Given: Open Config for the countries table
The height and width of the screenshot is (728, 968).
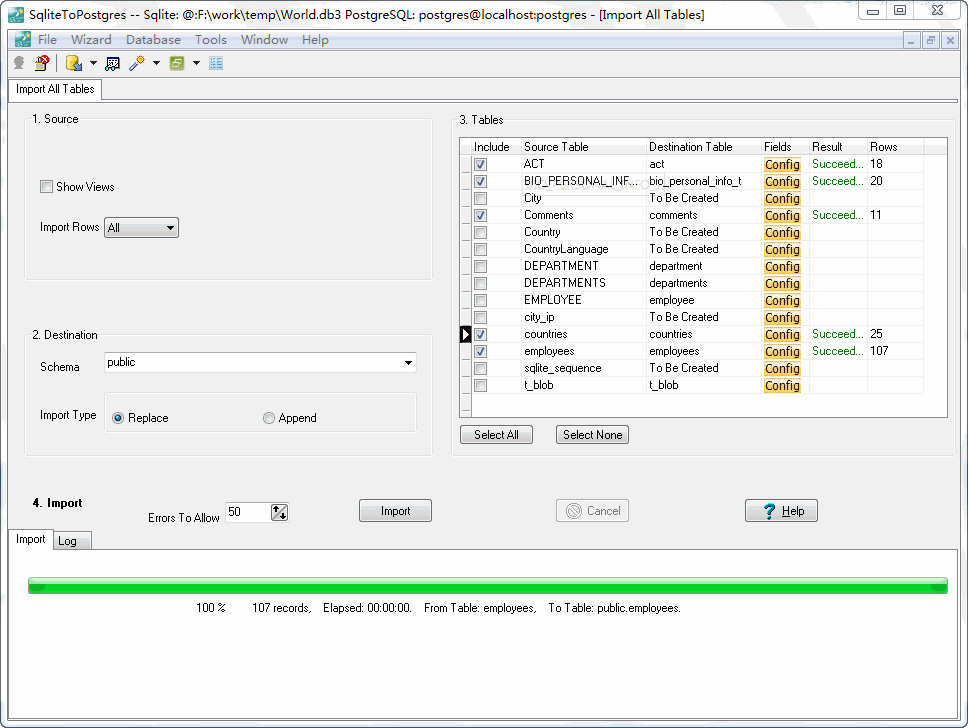Looking at the screenshot, I should pyautogui.click(x=782, y=334).
